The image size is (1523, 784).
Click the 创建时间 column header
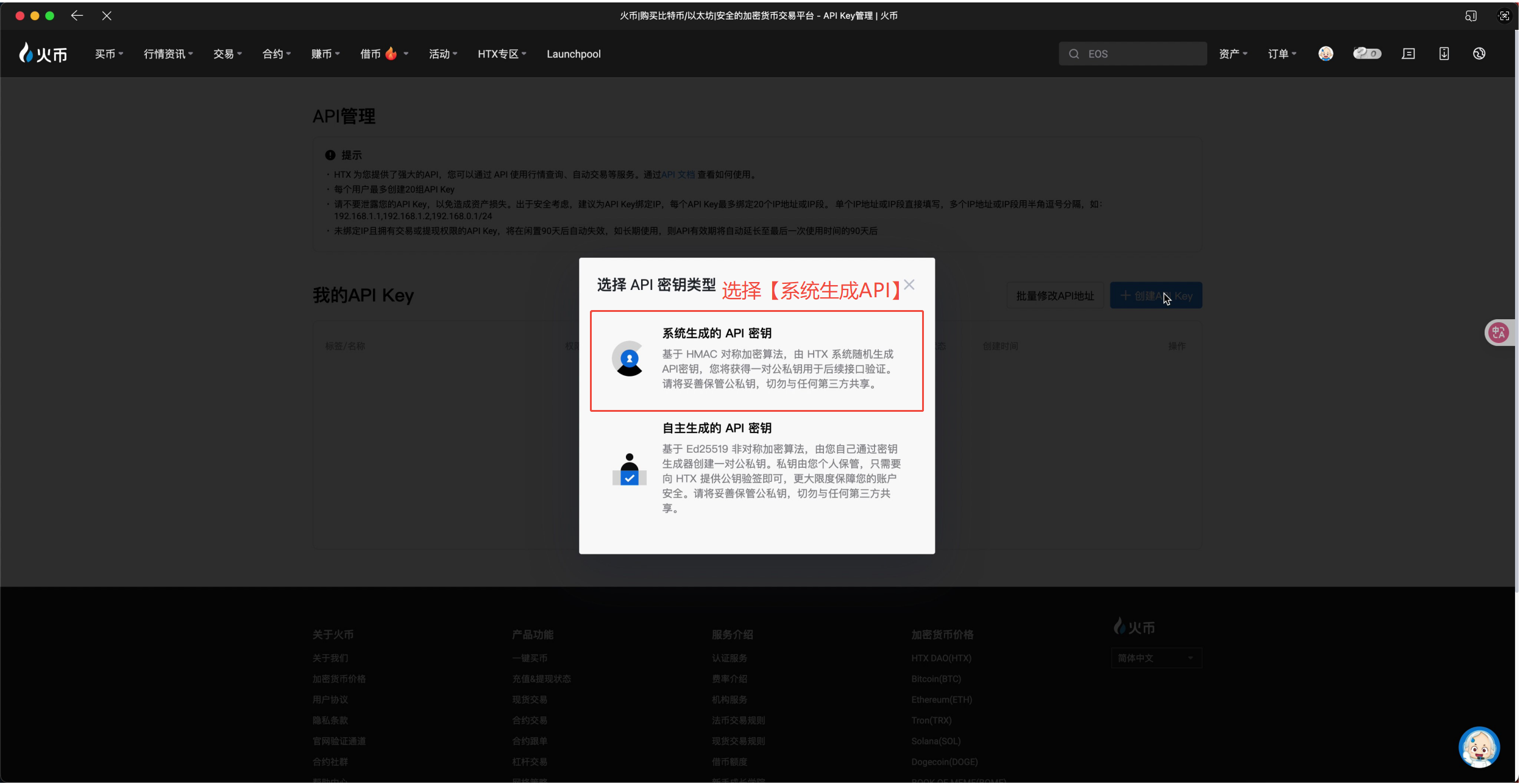(1000, 346)
